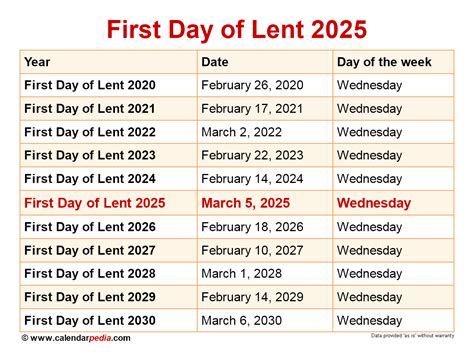474x362 pixels.
Task: Click the date March 2, 2022
Action: click(x=241, y=132)
